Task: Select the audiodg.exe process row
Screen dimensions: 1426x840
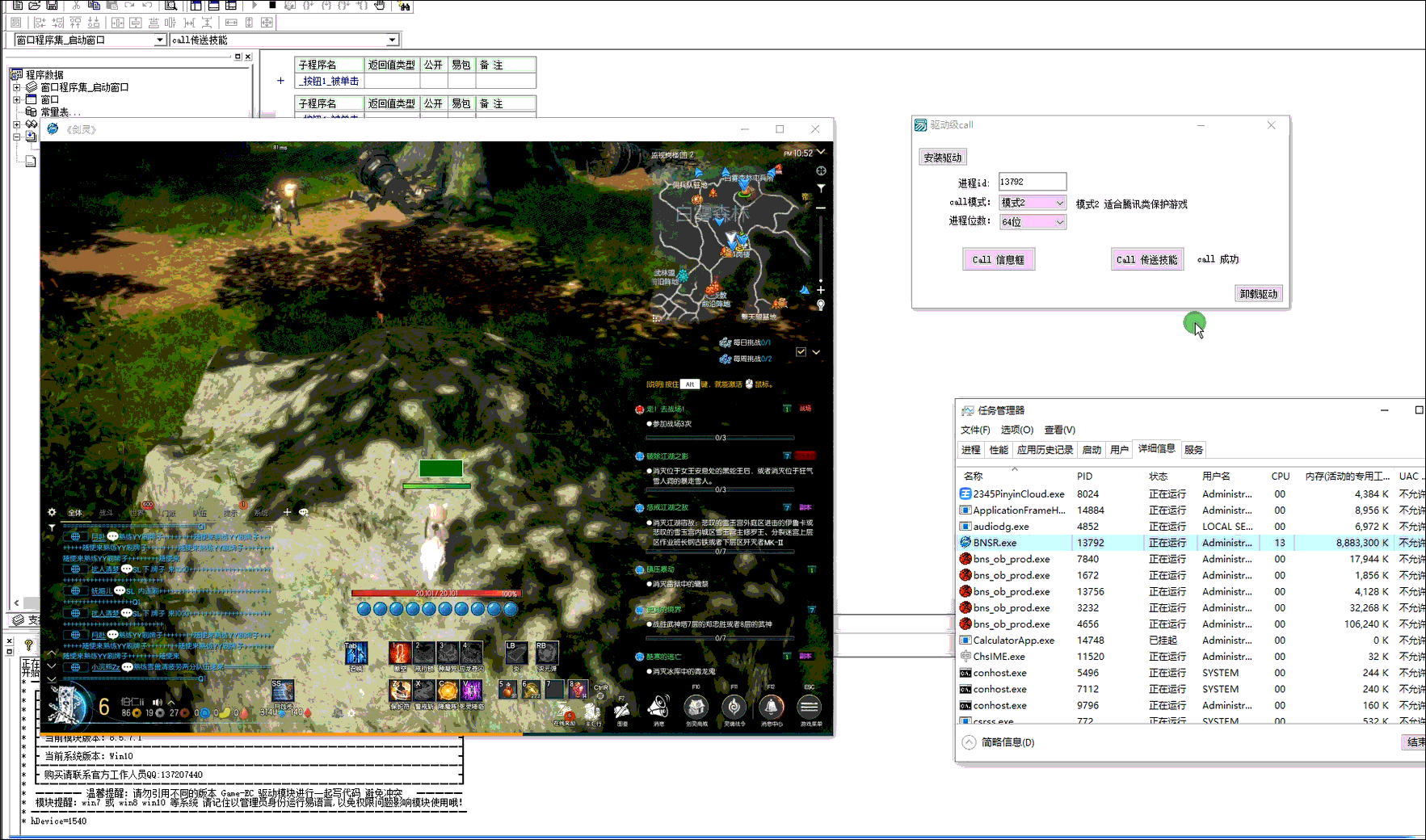Action: [1191, 527]
